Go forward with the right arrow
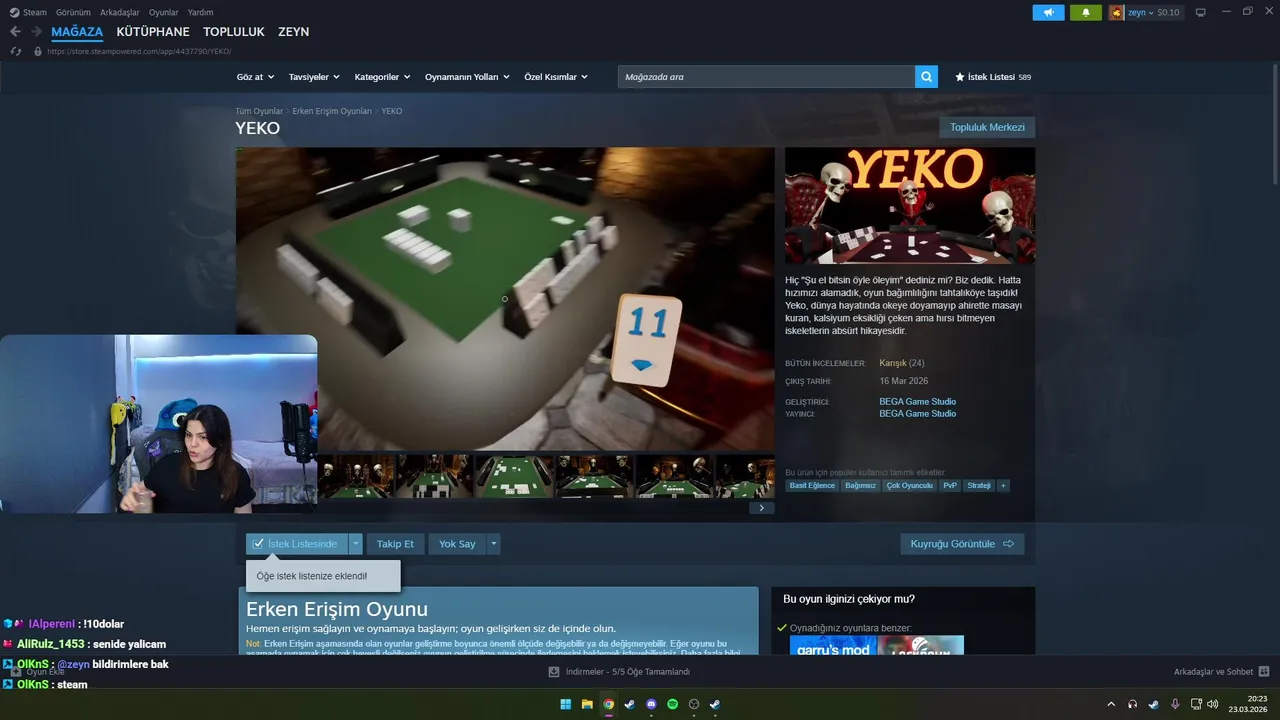The width and height of the screenshot is (1280, 720). pos(36,32)
